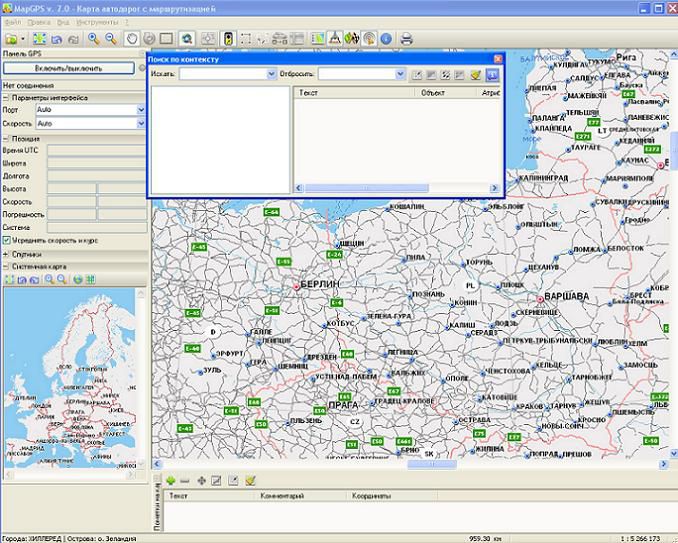Image resolution: width=678 pixels, height=543 pixels.
Task: Click the green plus icon in notes panel
Action: pos(171,481)
